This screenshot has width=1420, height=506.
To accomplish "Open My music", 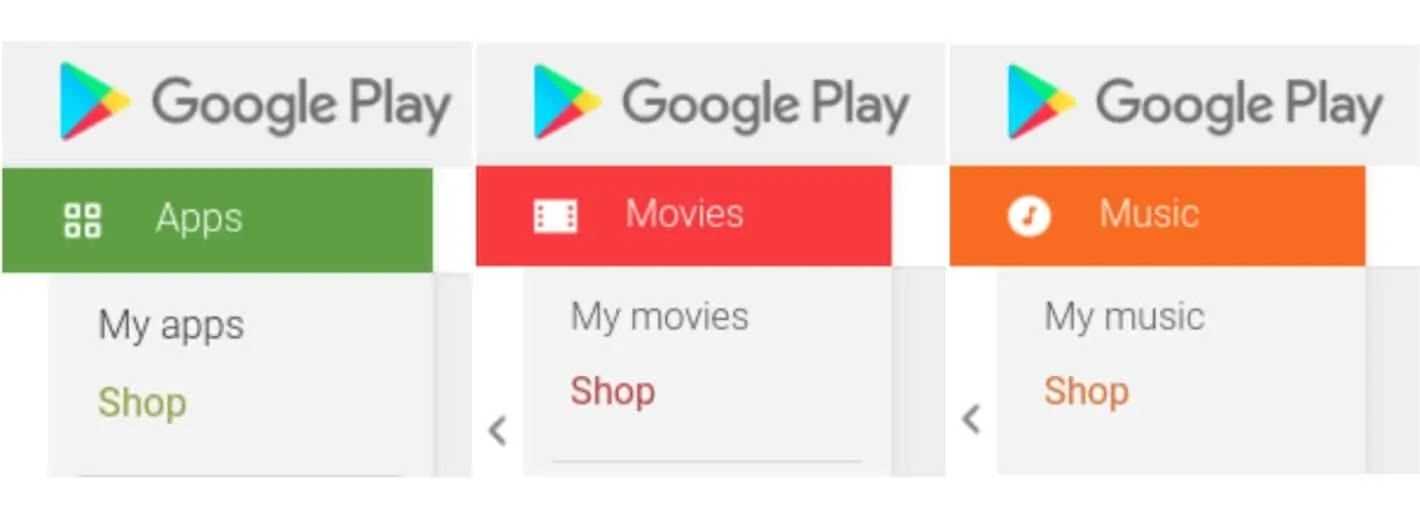I will (1124, 317).
